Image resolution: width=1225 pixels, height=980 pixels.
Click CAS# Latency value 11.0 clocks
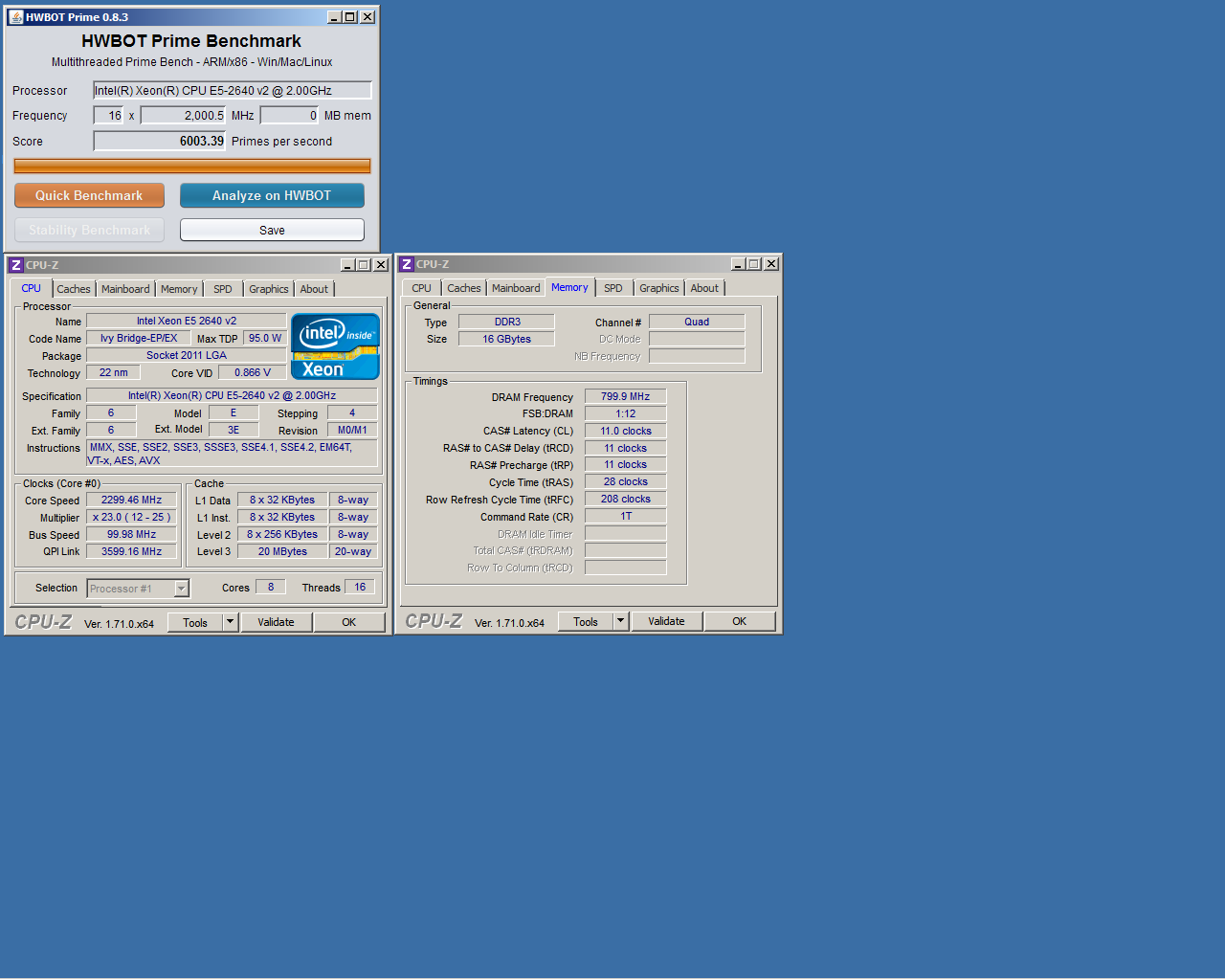coord(626,431)
